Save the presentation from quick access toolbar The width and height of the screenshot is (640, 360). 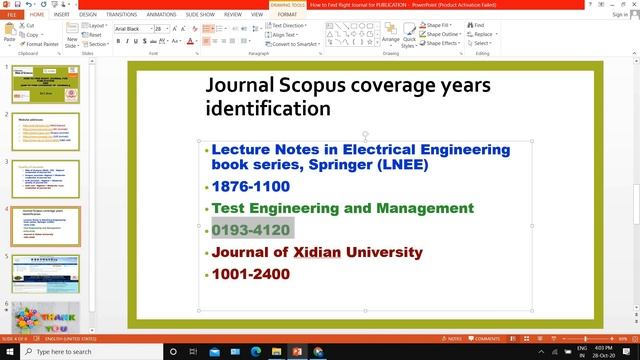click(18, 4)
